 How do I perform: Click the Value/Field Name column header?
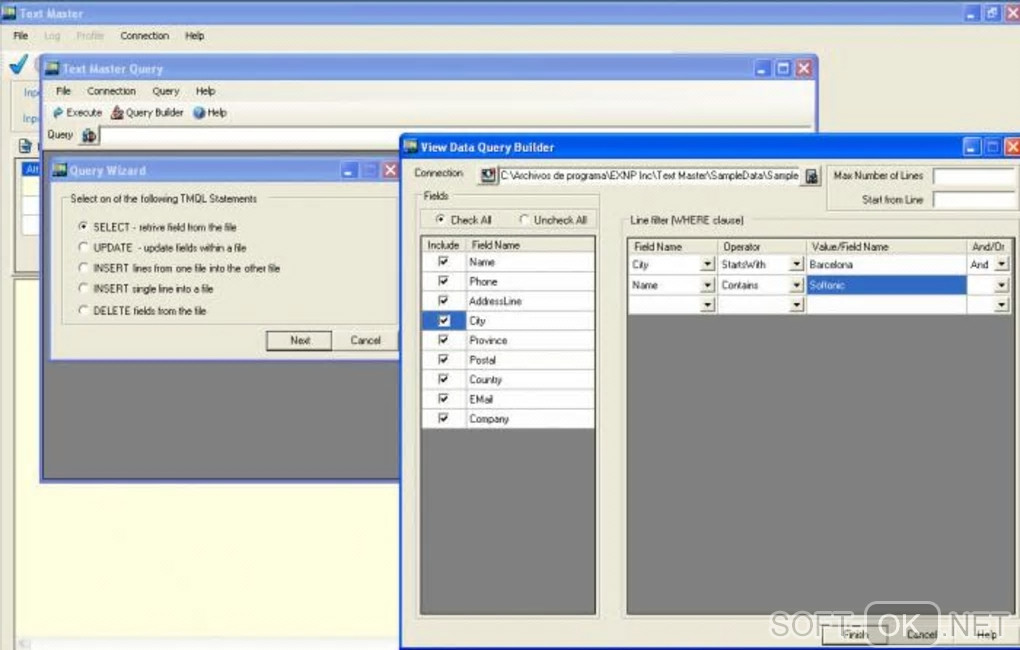click(886, 247)
